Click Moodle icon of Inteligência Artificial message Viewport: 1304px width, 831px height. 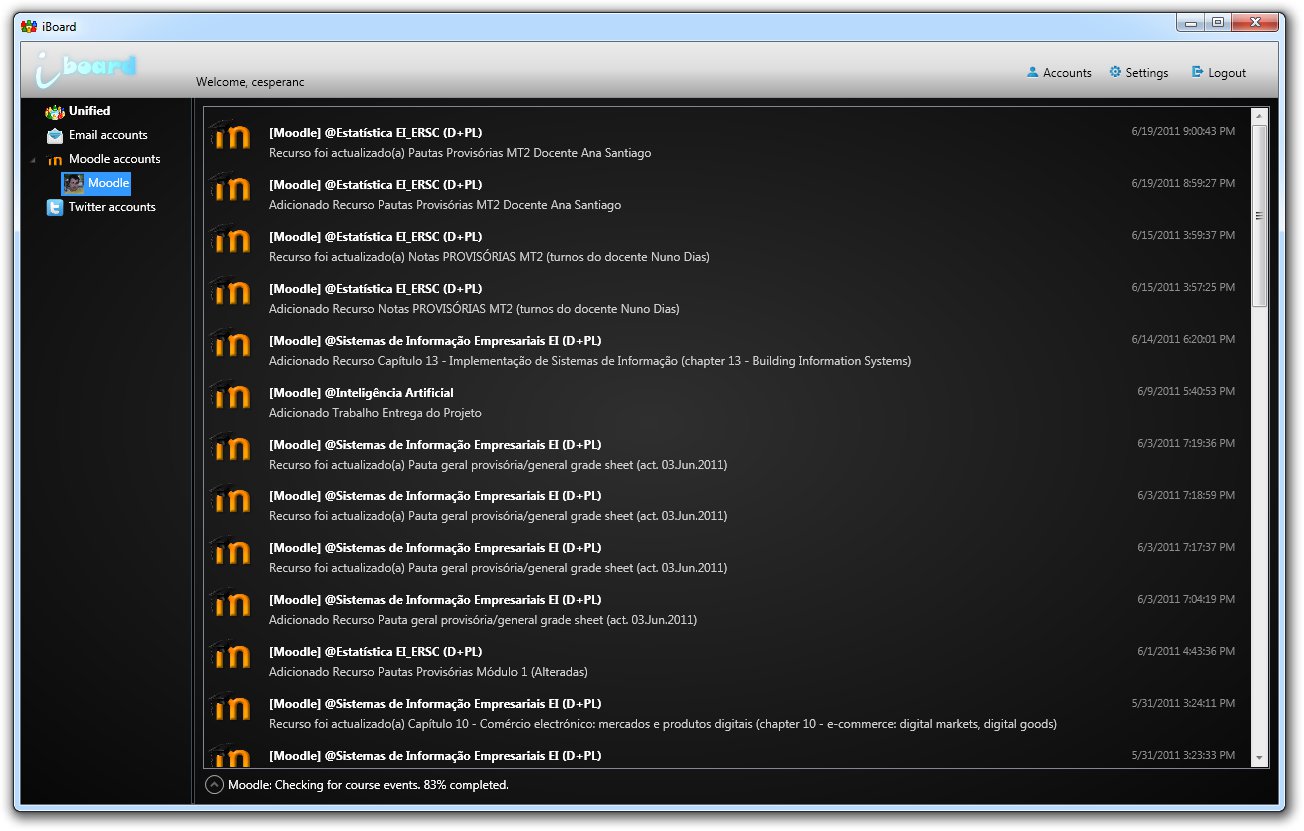click(x=230, y=397)
